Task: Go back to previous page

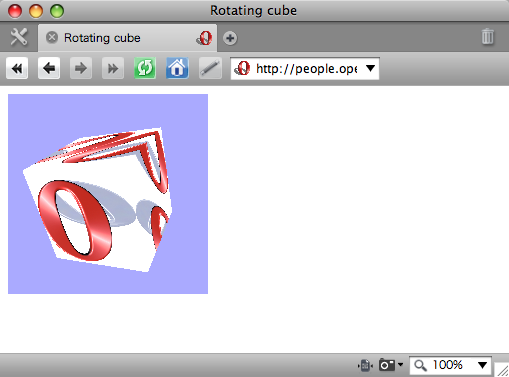Action: [49, 68]
